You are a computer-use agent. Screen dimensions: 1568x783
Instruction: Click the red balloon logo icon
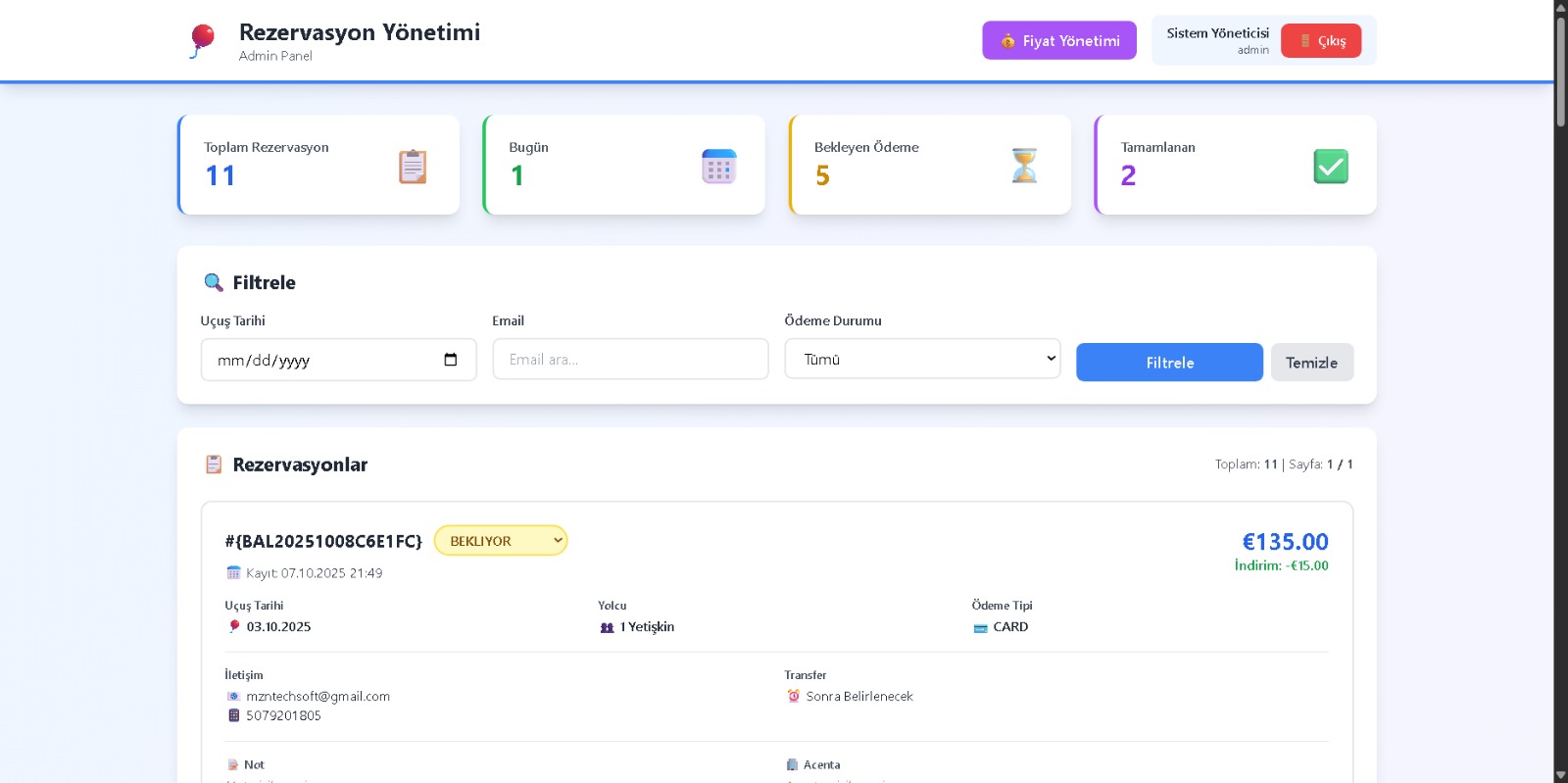tap(202, 40)
